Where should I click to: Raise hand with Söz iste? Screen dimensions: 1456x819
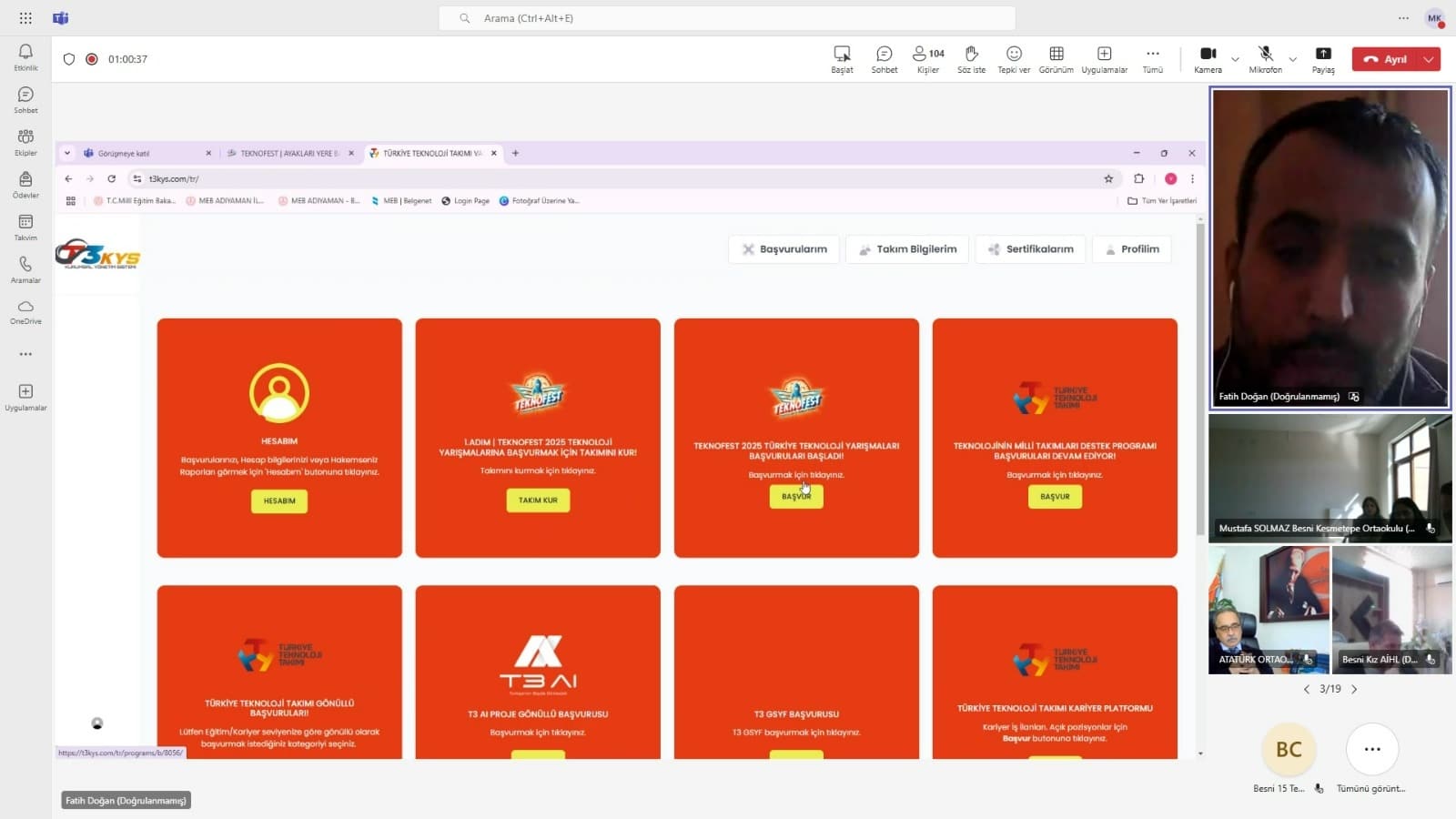971,59
